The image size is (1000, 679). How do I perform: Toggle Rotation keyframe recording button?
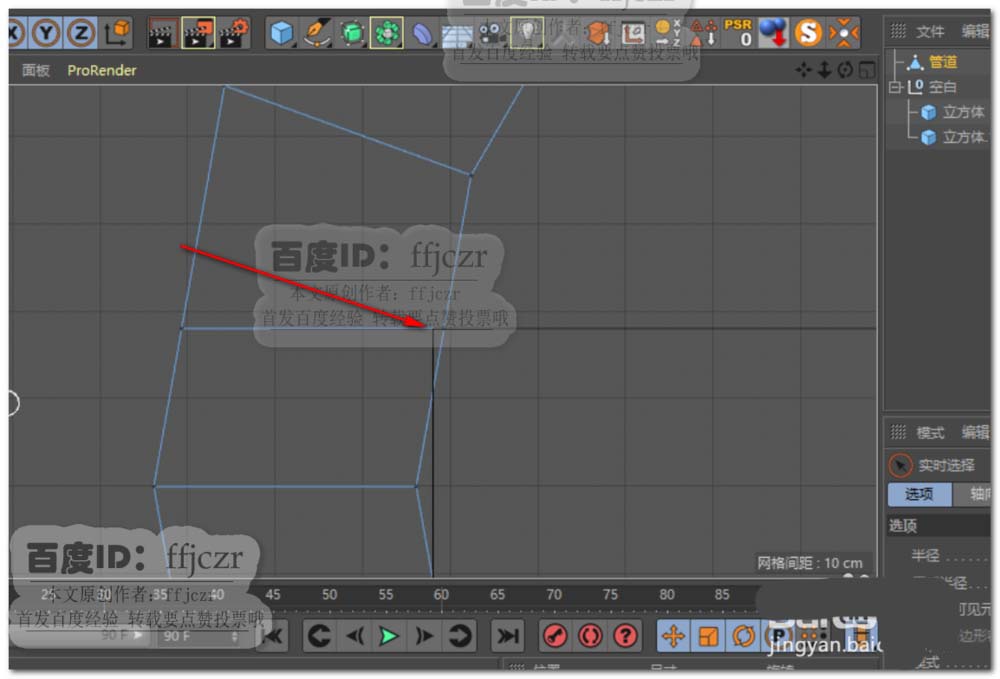[x=744, y=636]
